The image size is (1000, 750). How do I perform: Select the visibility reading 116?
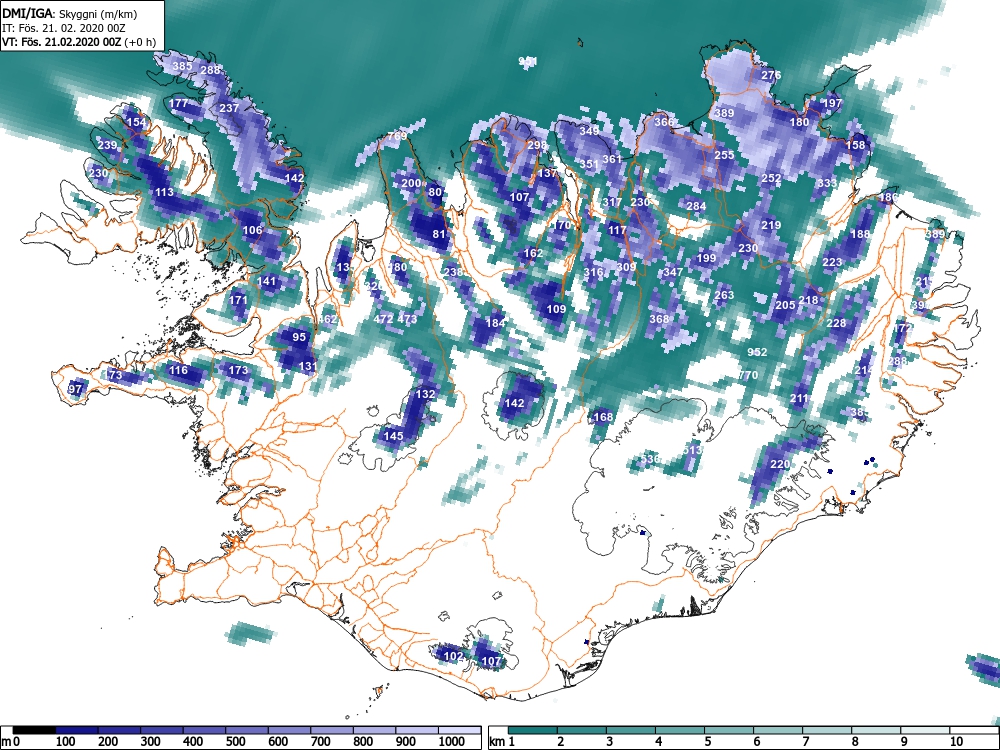(x=178, y=369)
